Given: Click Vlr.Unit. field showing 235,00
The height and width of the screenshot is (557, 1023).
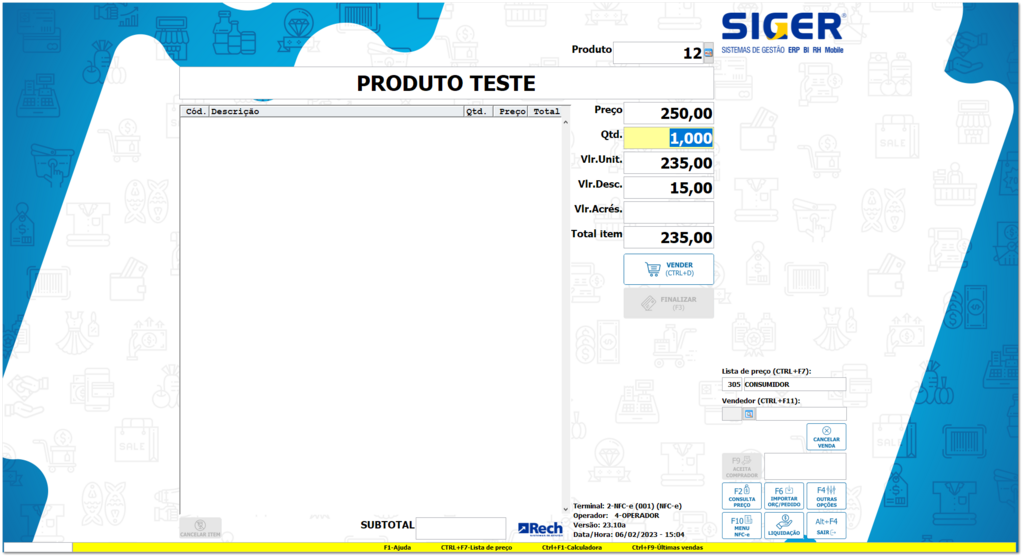Looking at the screenshot, I should (x=669, y=162).
